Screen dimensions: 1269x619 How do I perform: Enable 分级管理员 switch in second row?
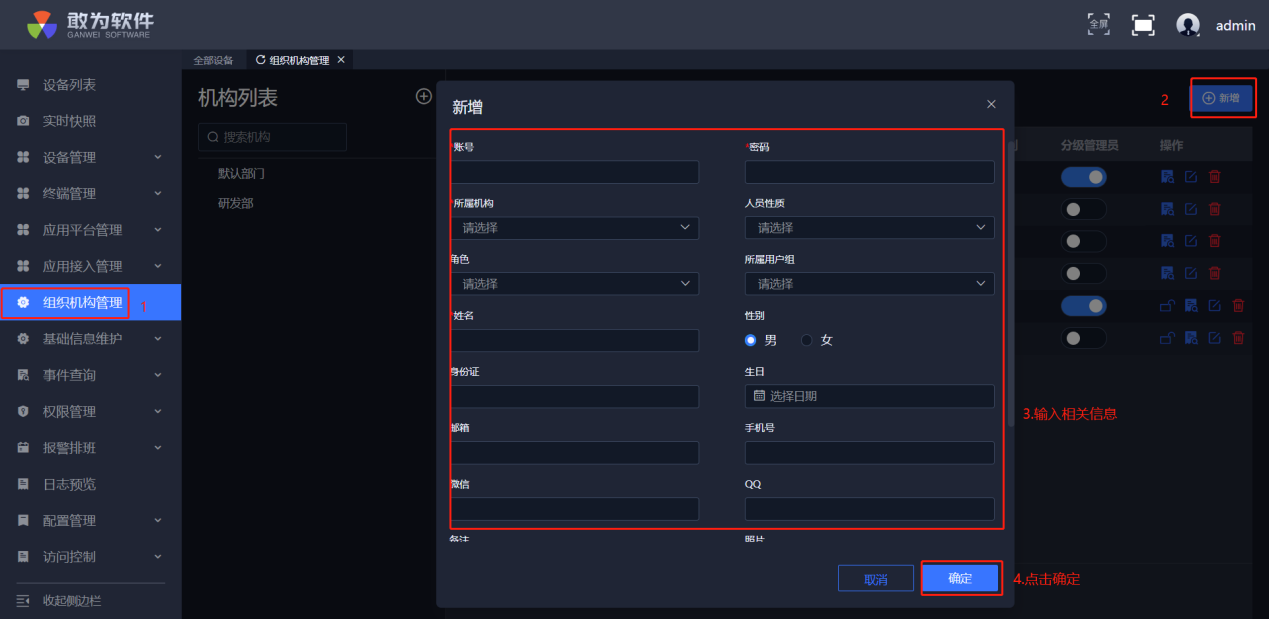(1084, 209)
